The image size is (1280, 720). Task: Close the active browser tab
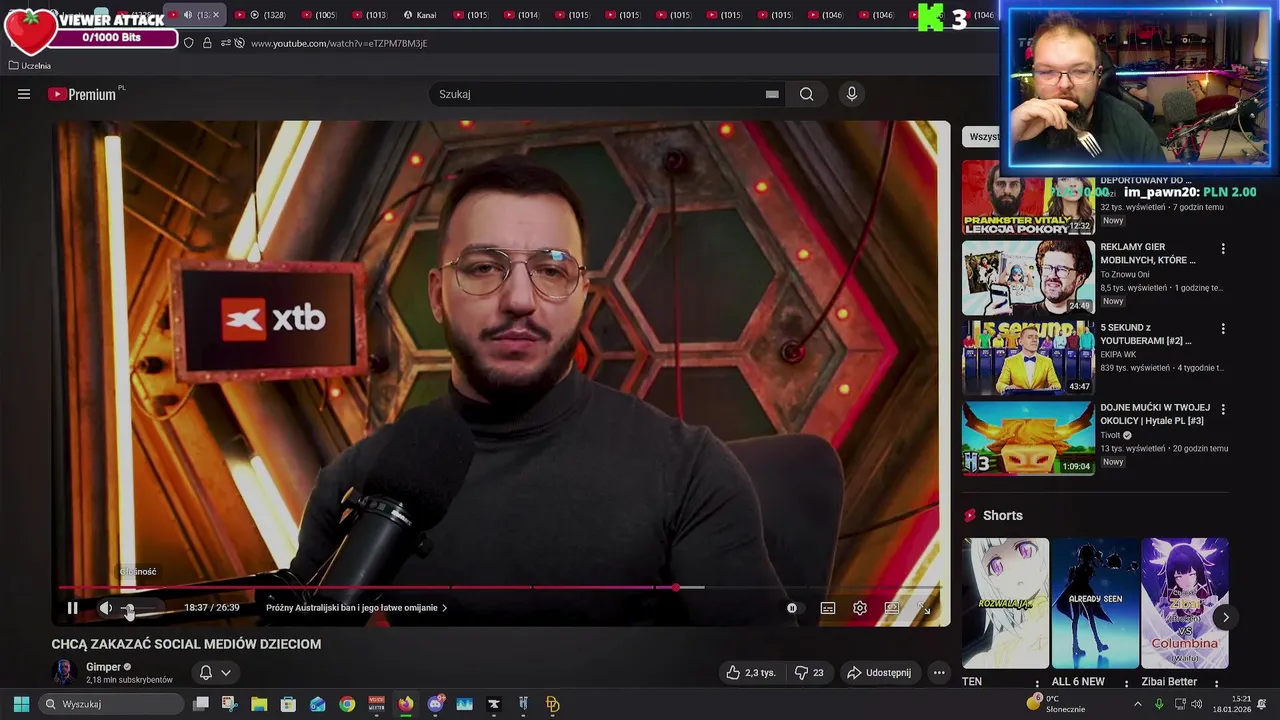(215, 15)
